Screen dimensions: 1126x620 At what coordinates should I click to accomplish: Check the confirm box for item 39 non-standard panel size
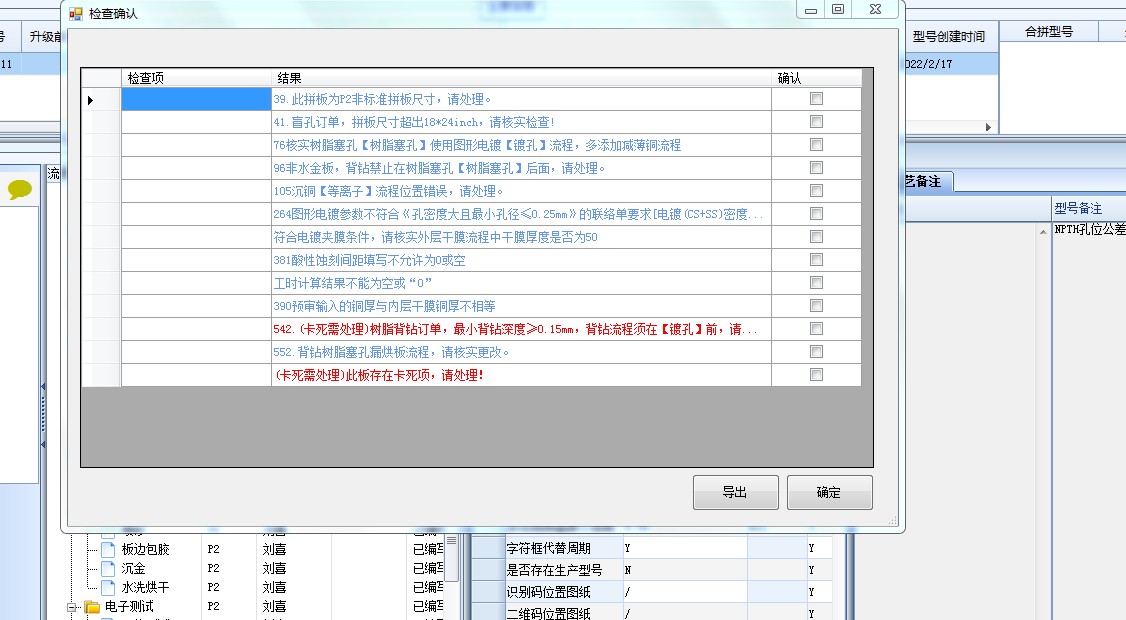coord(816,99)
